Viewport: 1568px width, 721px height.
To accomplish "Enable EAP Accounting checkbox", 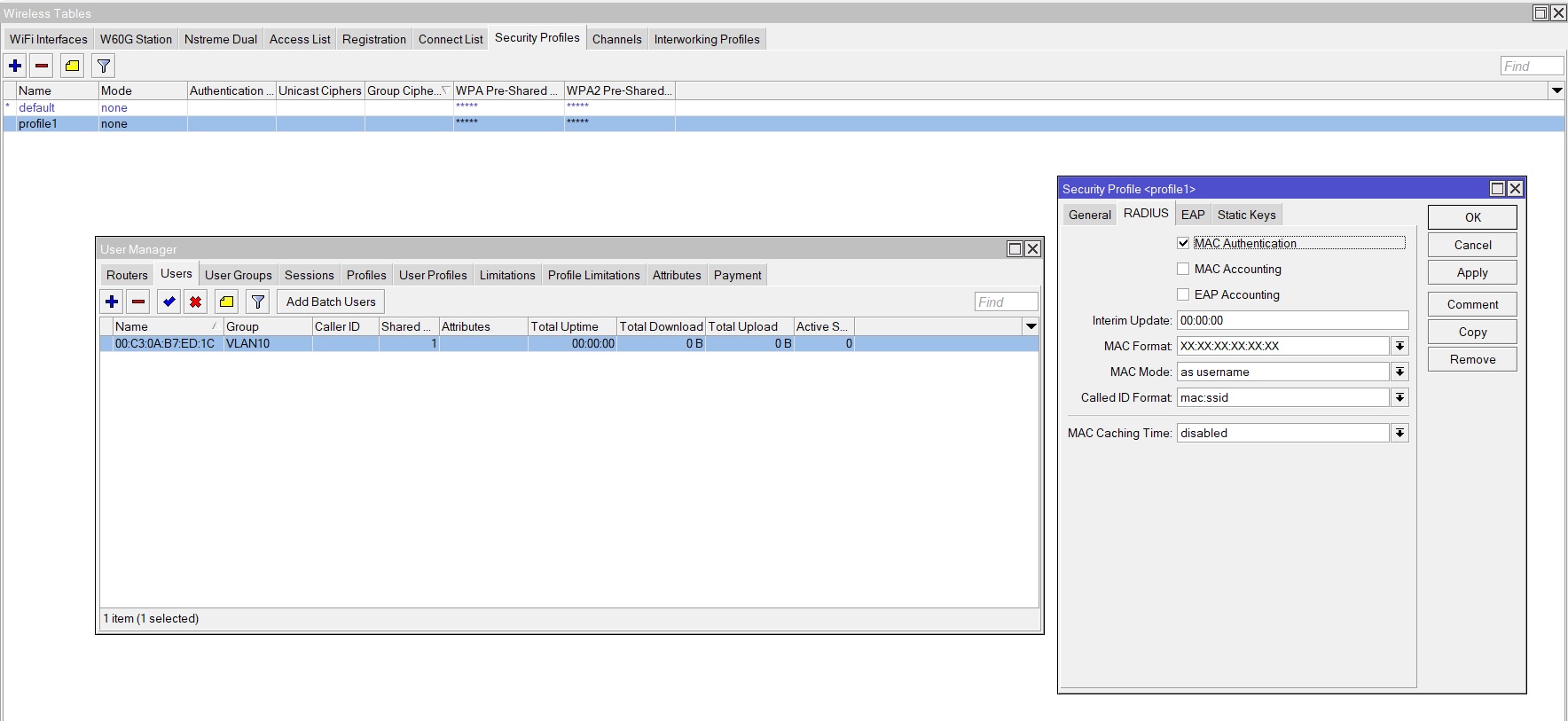I will pyautogui.click(x=1183, y=294).
